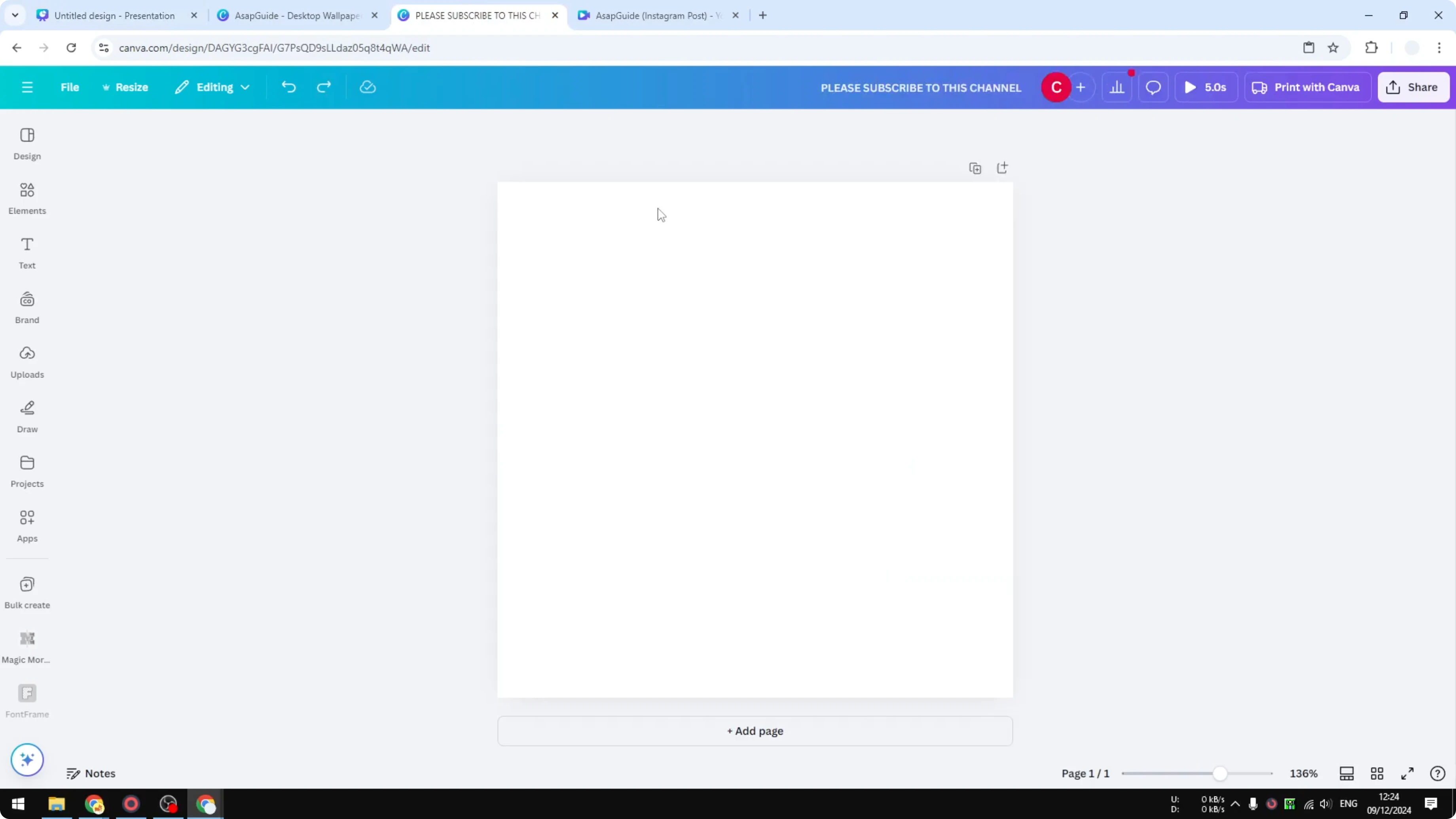Open the Resize menu

125,87
